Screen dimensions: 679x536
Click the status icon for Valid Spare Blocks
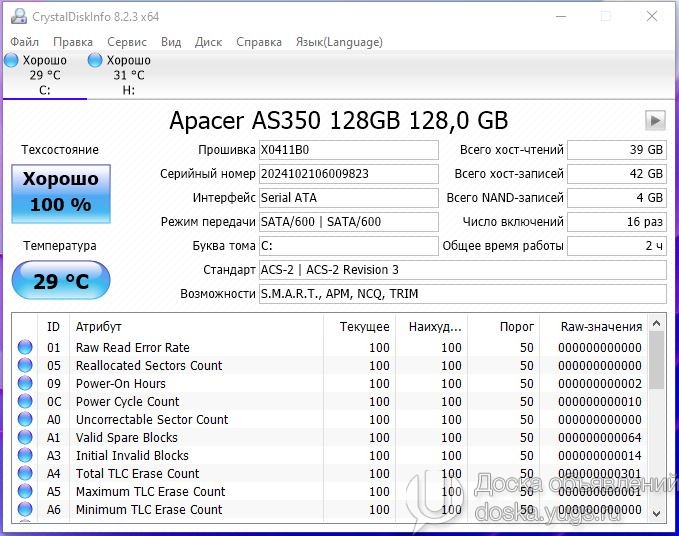[25, 437]
